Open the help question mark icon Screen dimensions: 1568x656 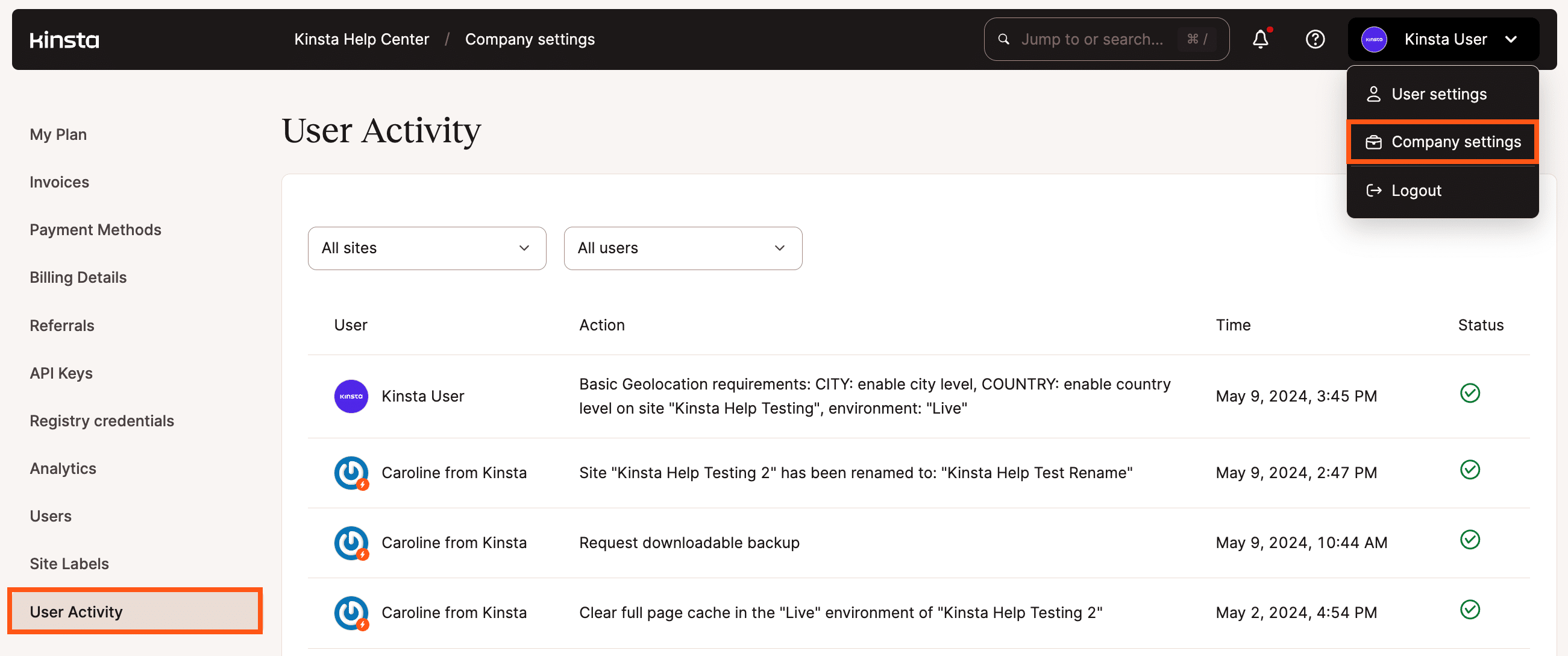[x=1316, y=39]
